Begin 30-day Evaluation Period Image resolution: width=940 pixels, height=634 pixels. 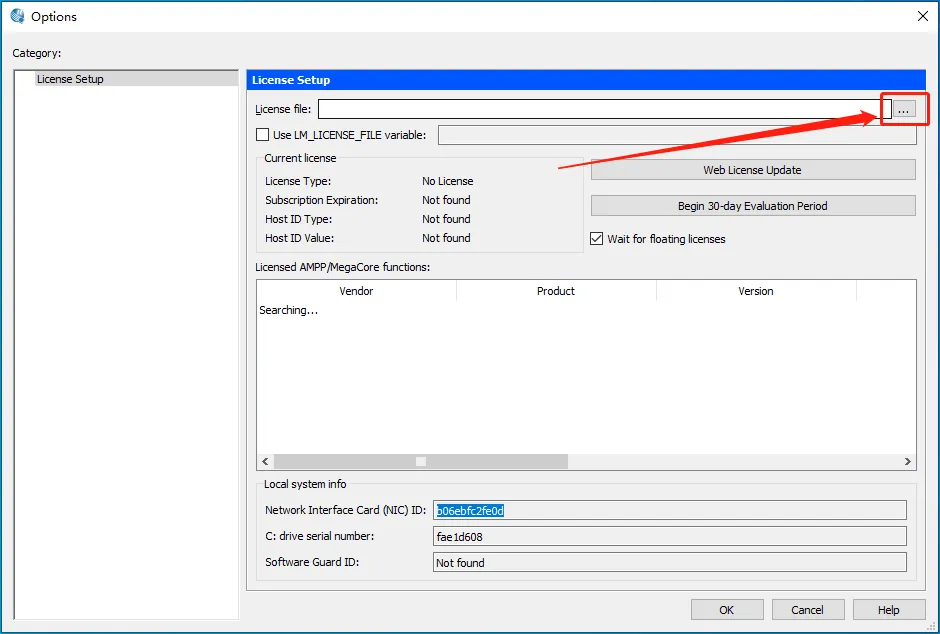click(753, 206)
